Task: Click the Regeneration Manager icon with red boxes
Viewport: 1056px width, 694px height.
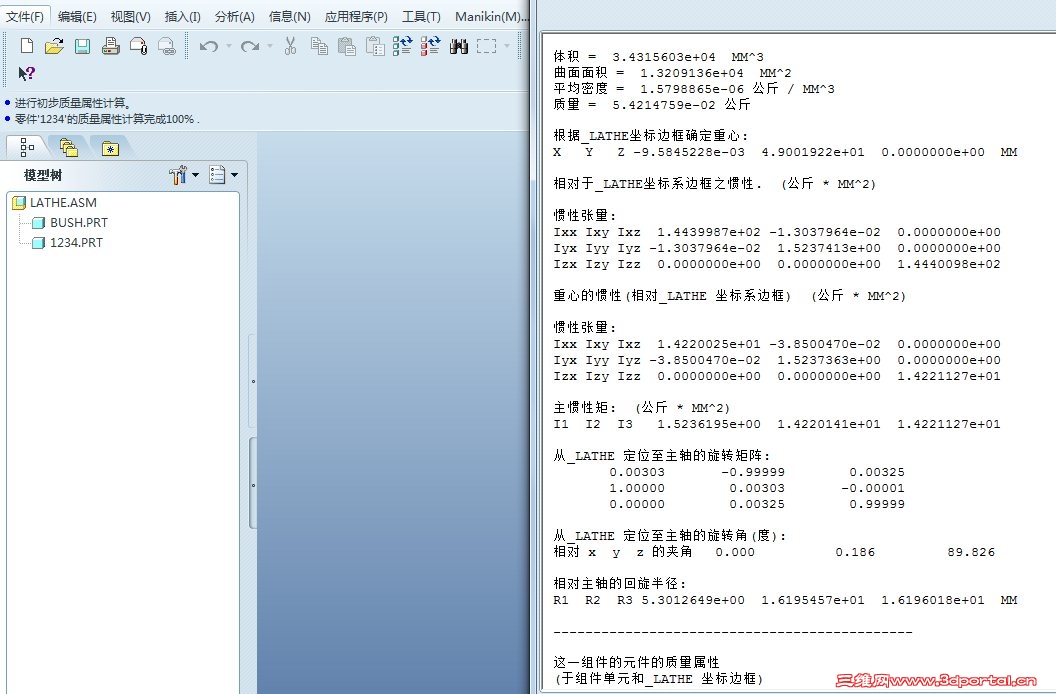Action: tap(430, 46)
